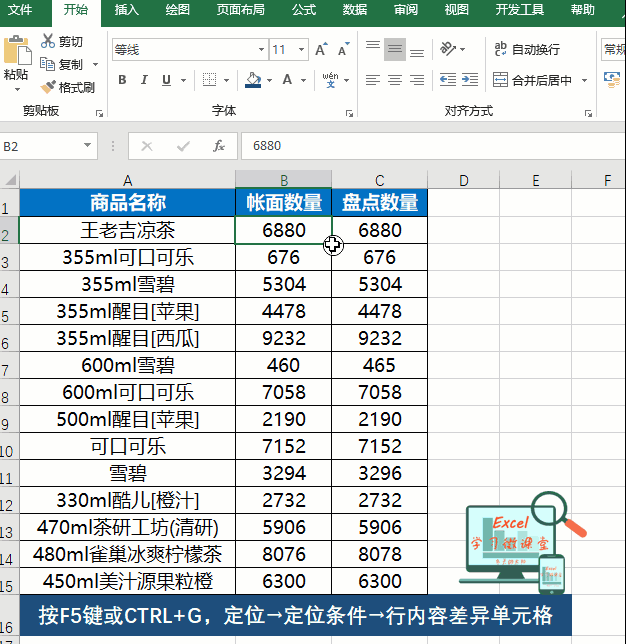Click the text orientation icon
The height and width of the screenshot is (644, 626).
click(447, 49)
